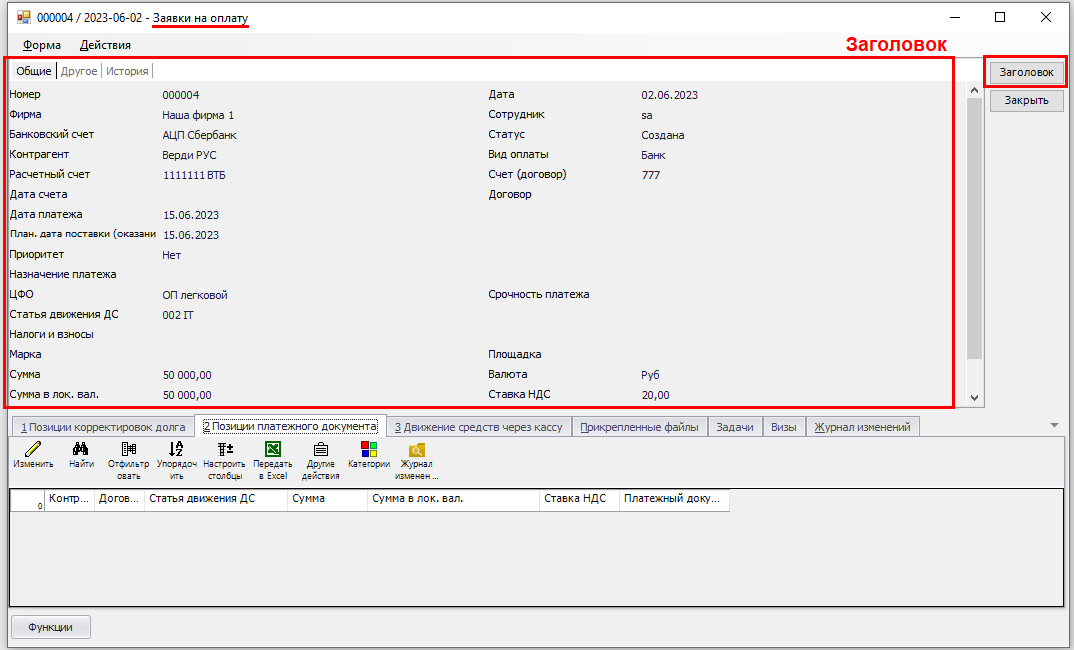The image size is (1074, 650).
Task: Open the Форма menu
Action: (42, 45)
